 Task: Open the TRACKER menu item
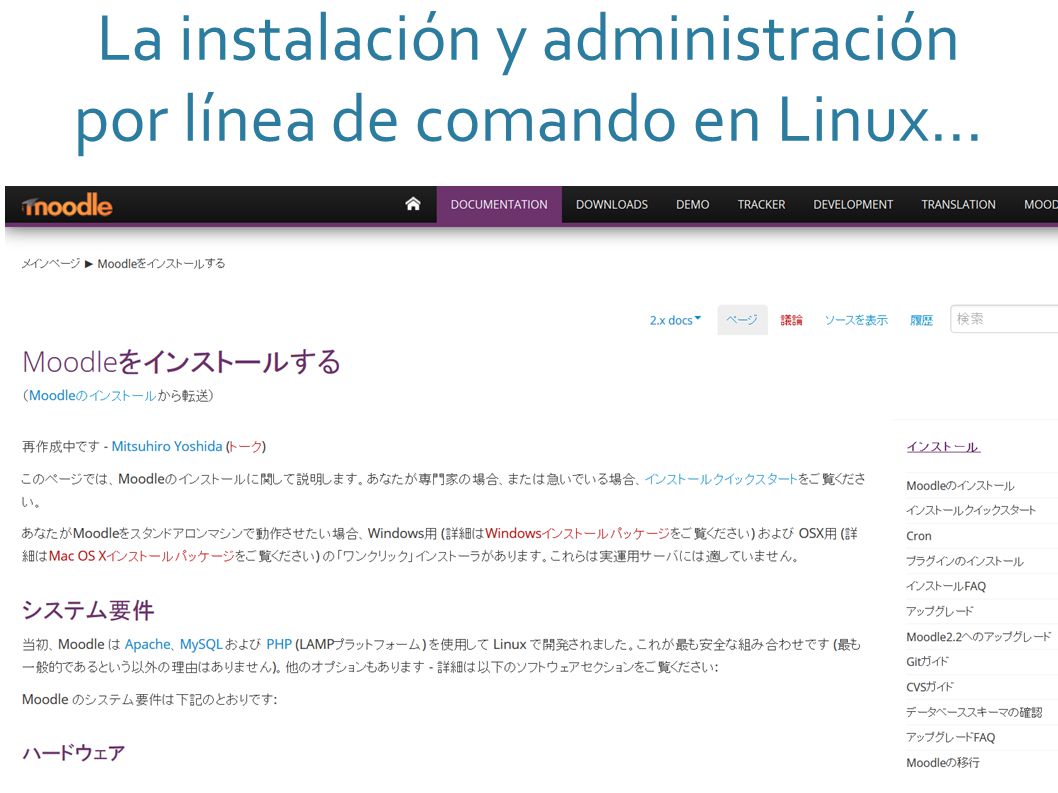click(761, 204)
